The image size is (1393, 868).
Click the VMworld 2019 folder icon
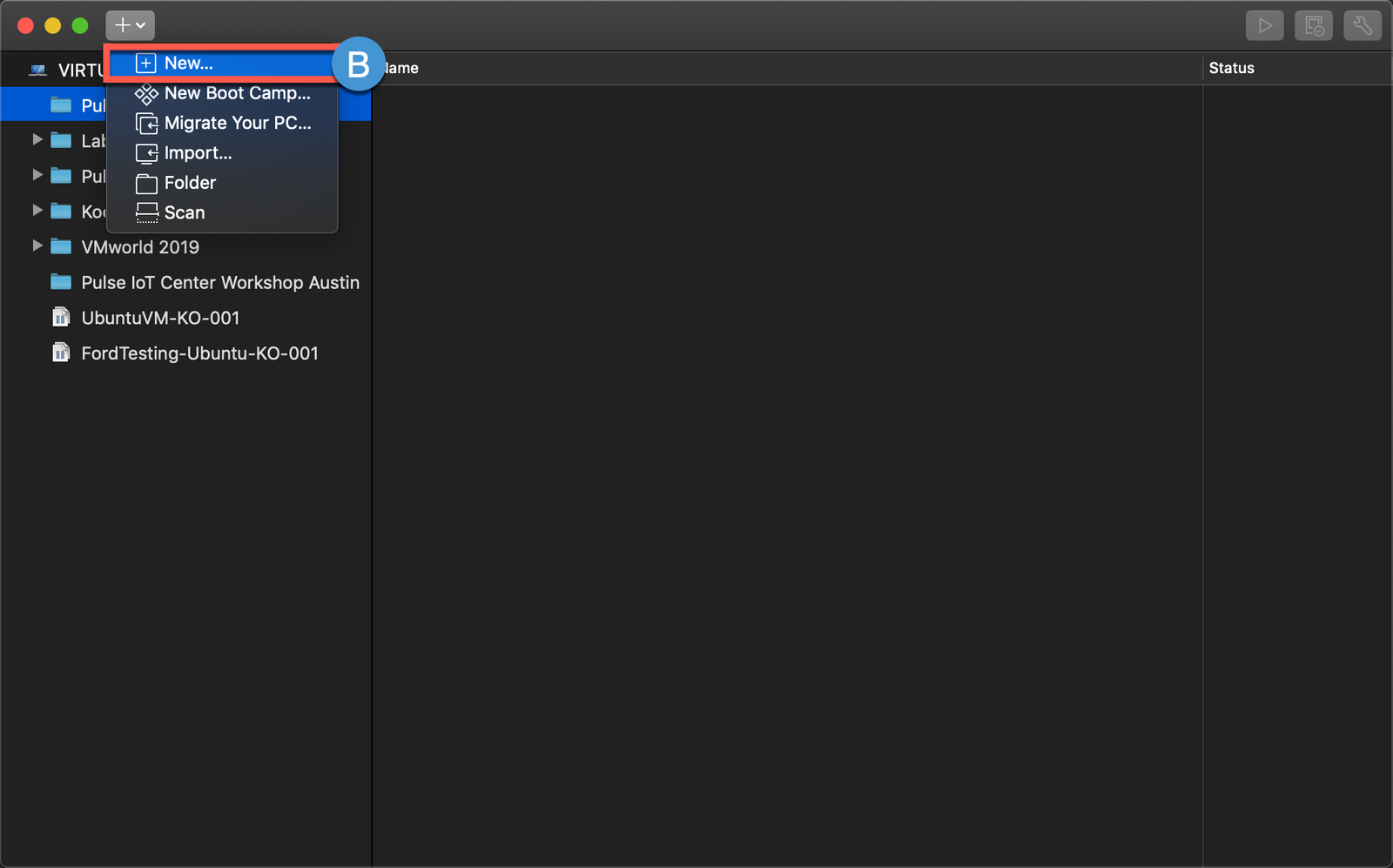click(x=61, y=246)
